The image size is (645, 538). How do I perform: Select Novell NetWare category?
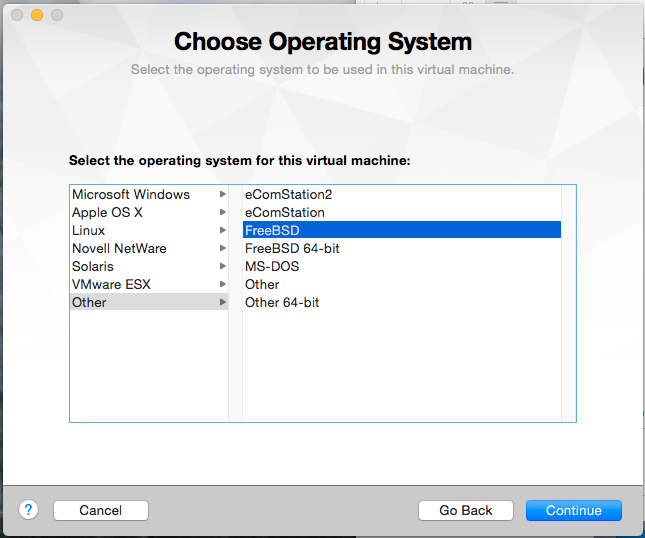point(149,248)
